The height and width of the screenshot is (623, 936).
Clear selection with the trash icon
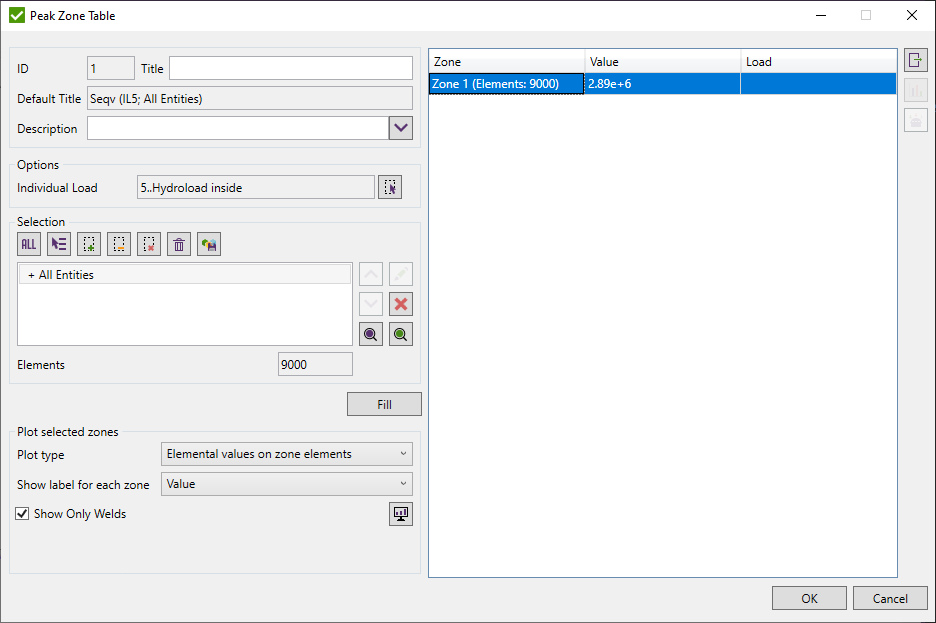pyautogui.click(x=178, y=243)
